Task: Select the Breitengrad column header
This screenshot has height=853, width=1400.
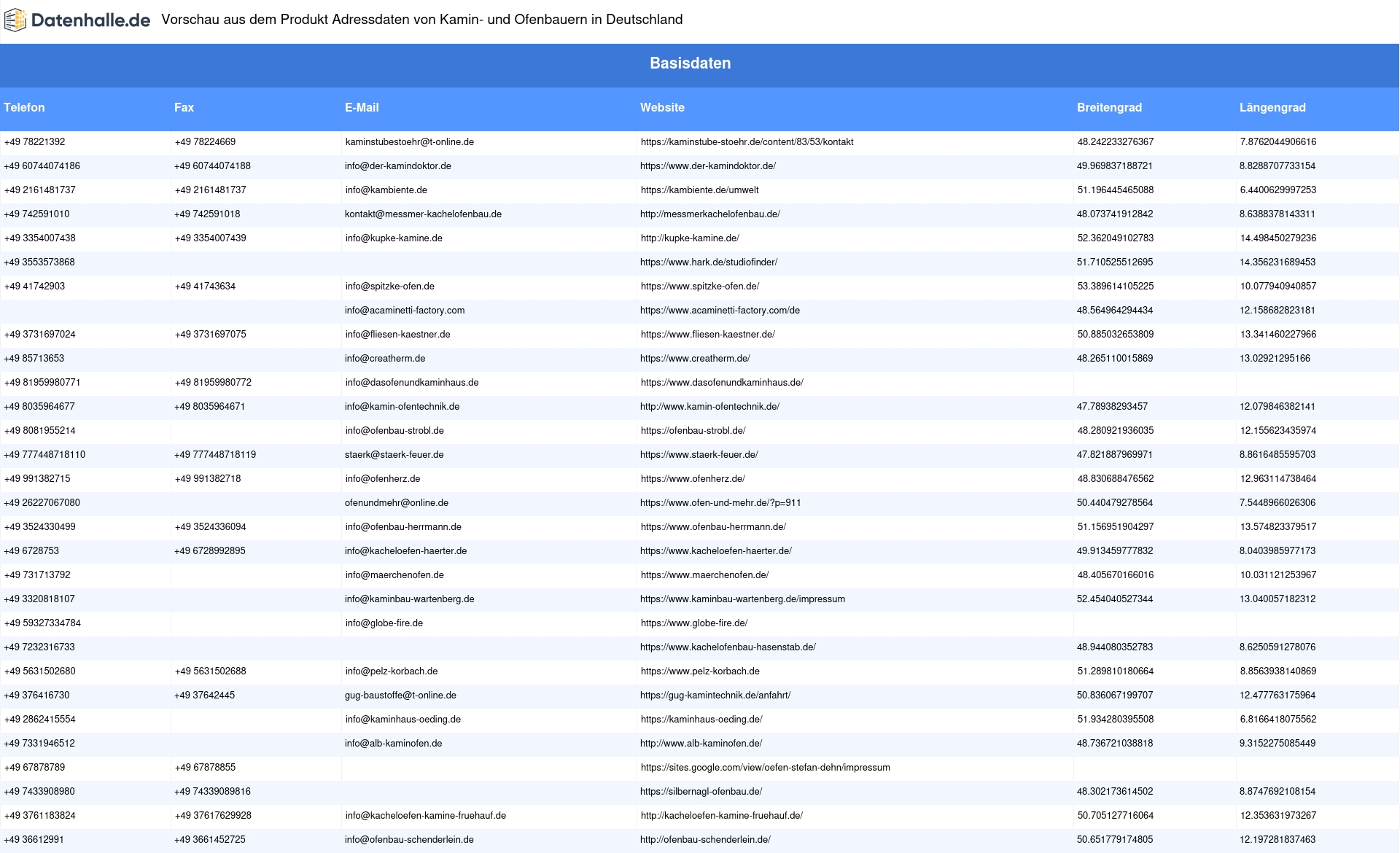Action: click(x=1109, y=107)
